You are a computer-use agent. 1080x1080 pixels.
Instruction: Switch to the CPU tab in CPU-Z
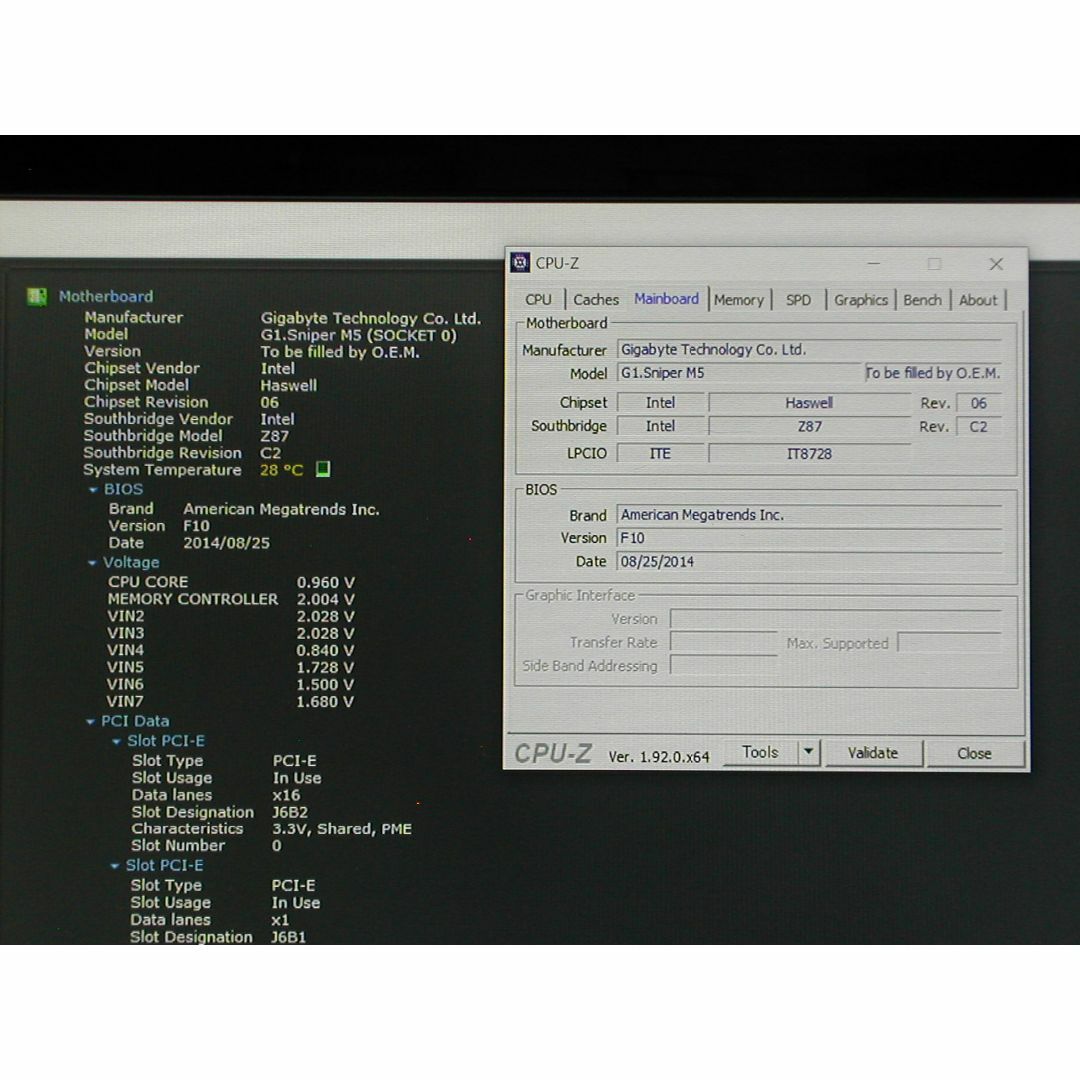click(539, 300)
